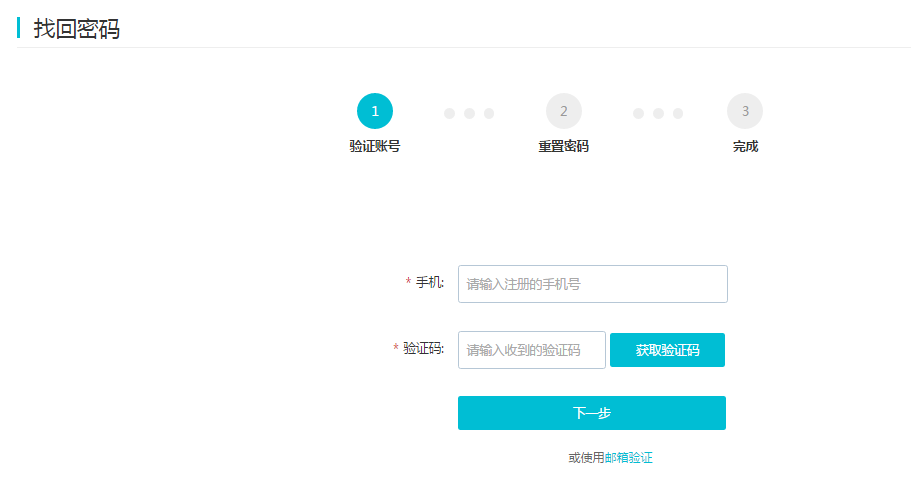Image resolution: width=911 pixels, height=477 pixels.
Task: Select step 2 circle 重置密码
Action: point(564,111)
